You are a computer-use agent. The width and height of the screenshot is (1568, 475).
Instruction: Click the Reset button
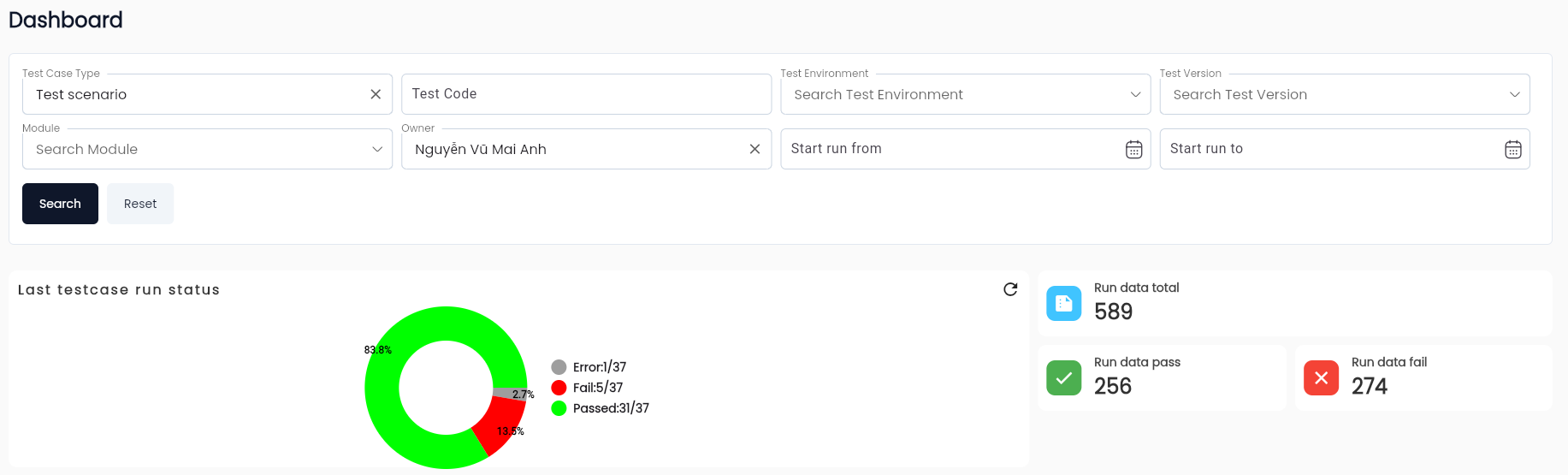[140, 204]
